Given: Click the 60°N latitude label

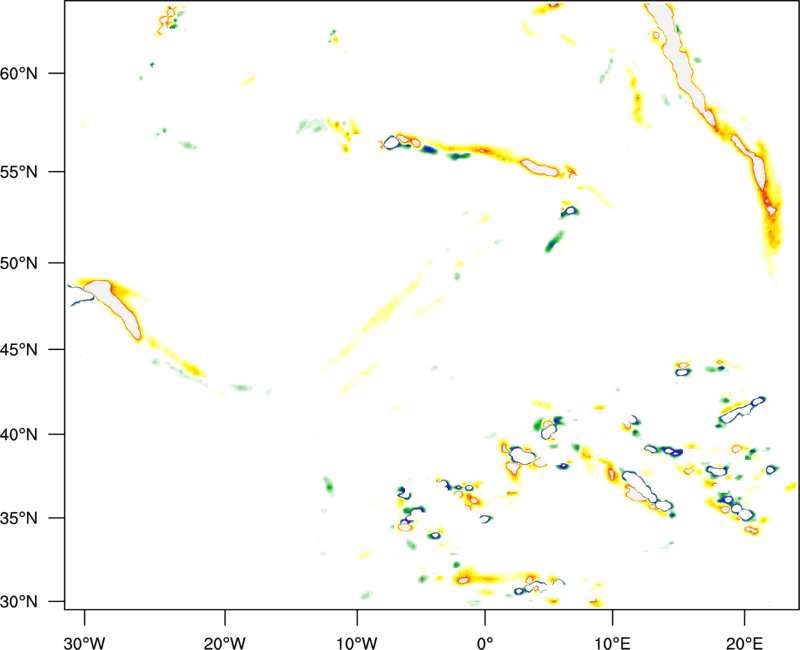Looking at the screenshot, I should pos(19,73).
